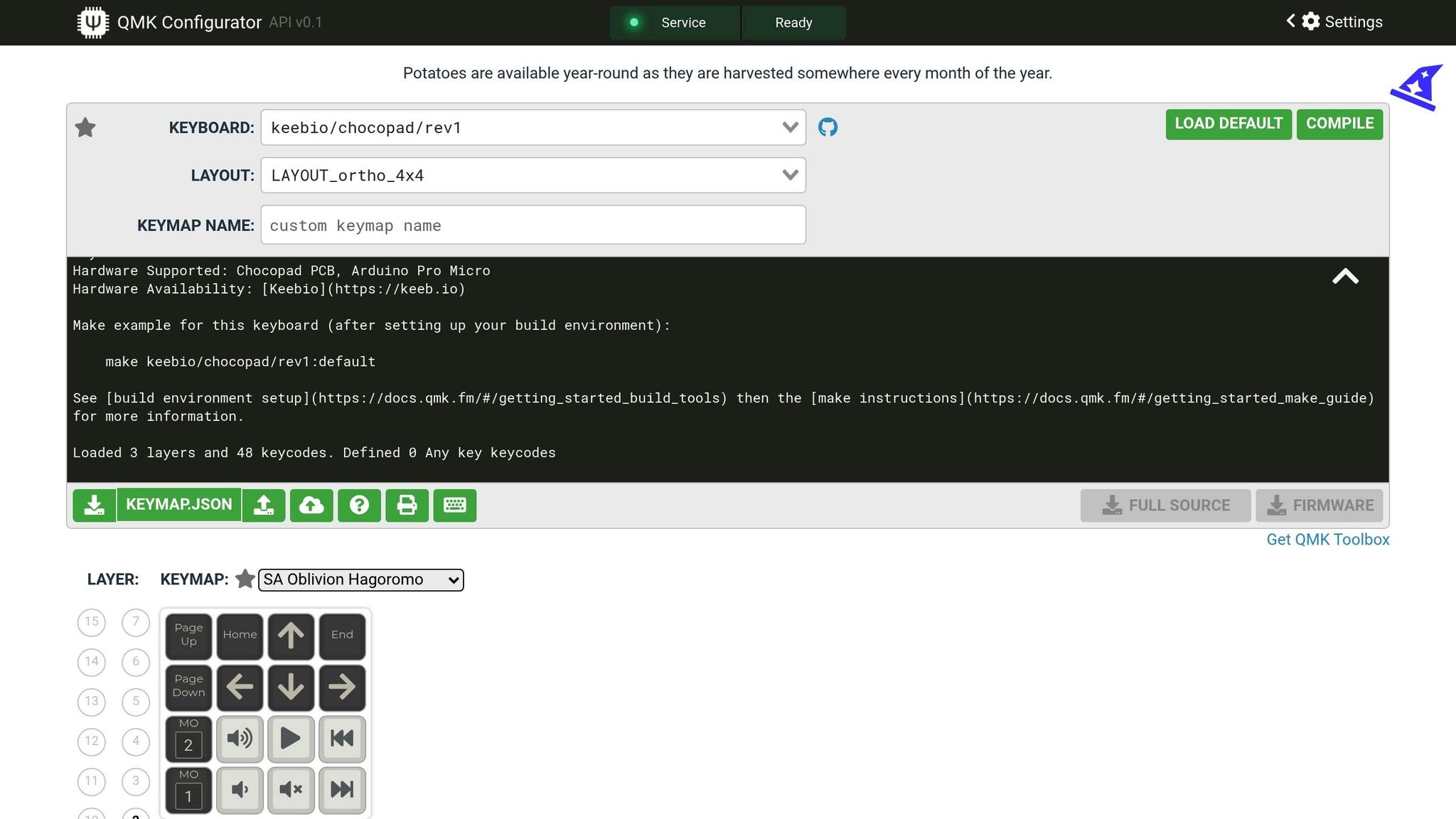Open the SA Oblivion Hagoromo colorway dropdown
1456x819 pixels.
pos(361,579)
